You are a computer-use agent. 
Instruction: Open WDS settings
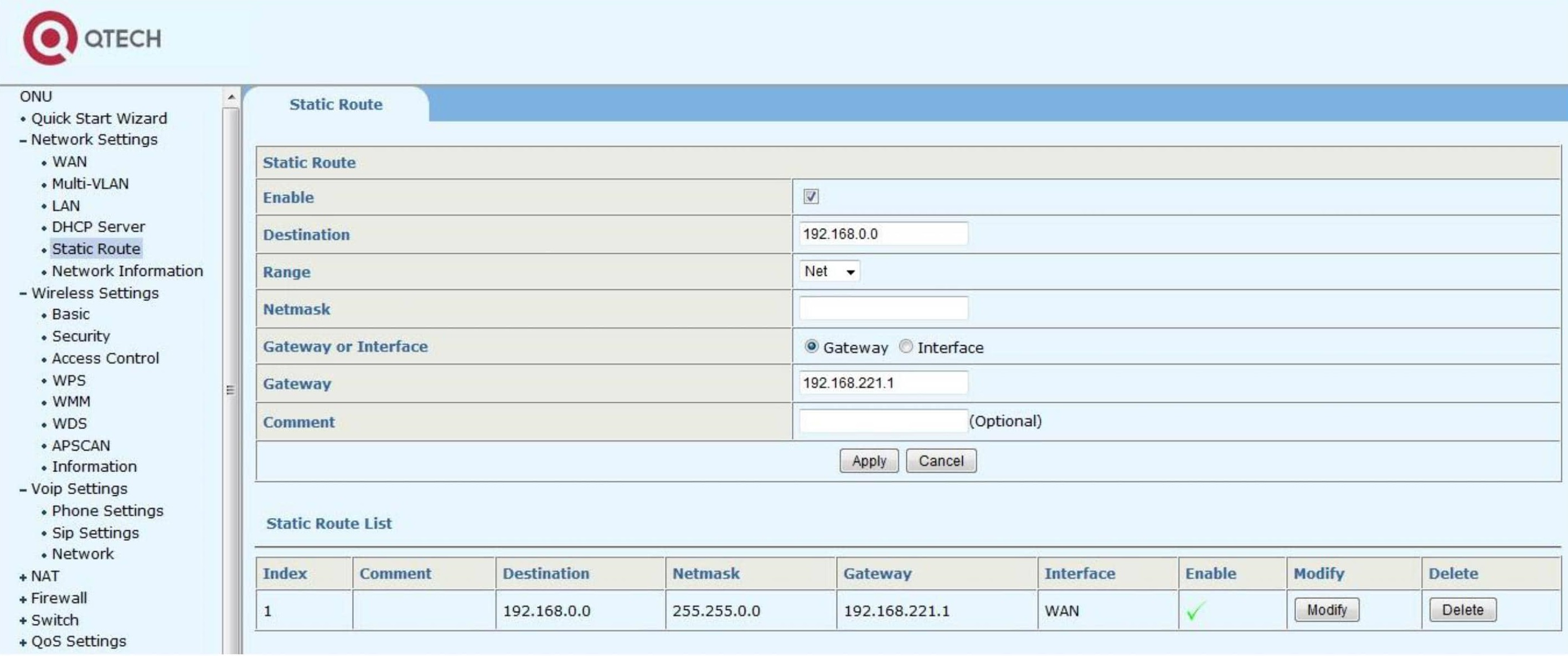[69, 424]
